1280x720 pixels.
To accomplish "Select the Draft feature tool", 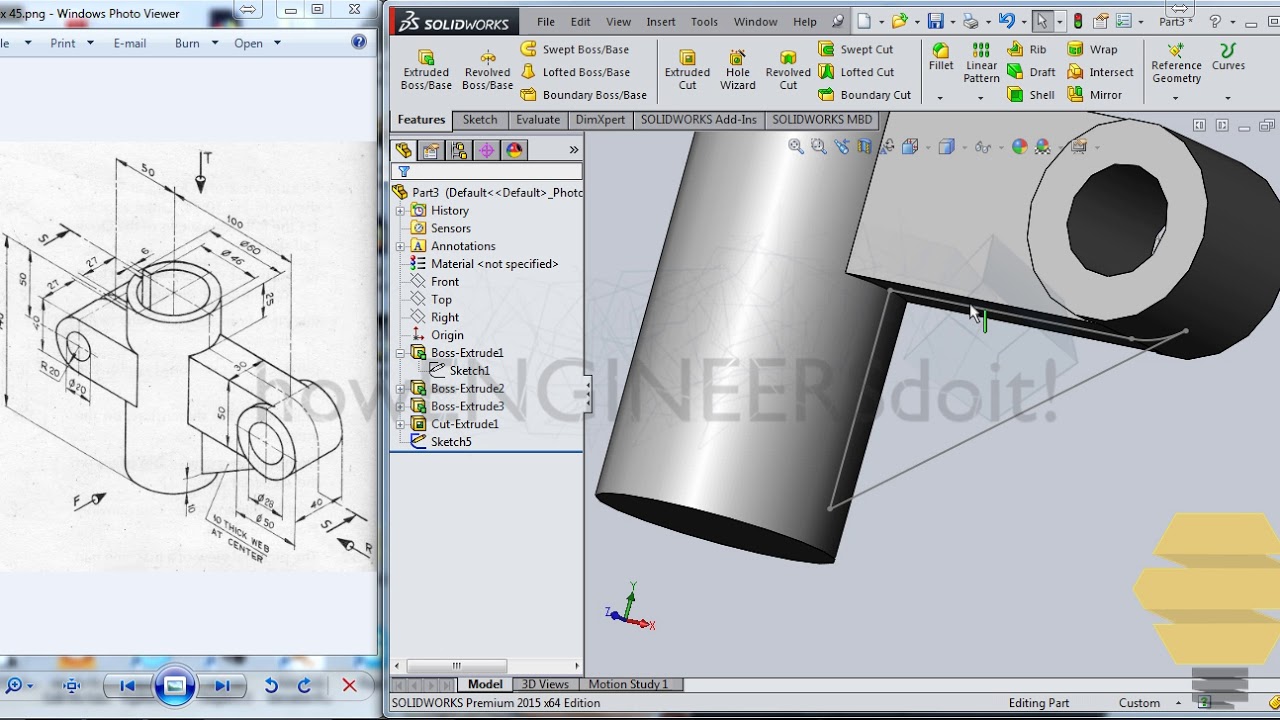I will [1031, 72].
